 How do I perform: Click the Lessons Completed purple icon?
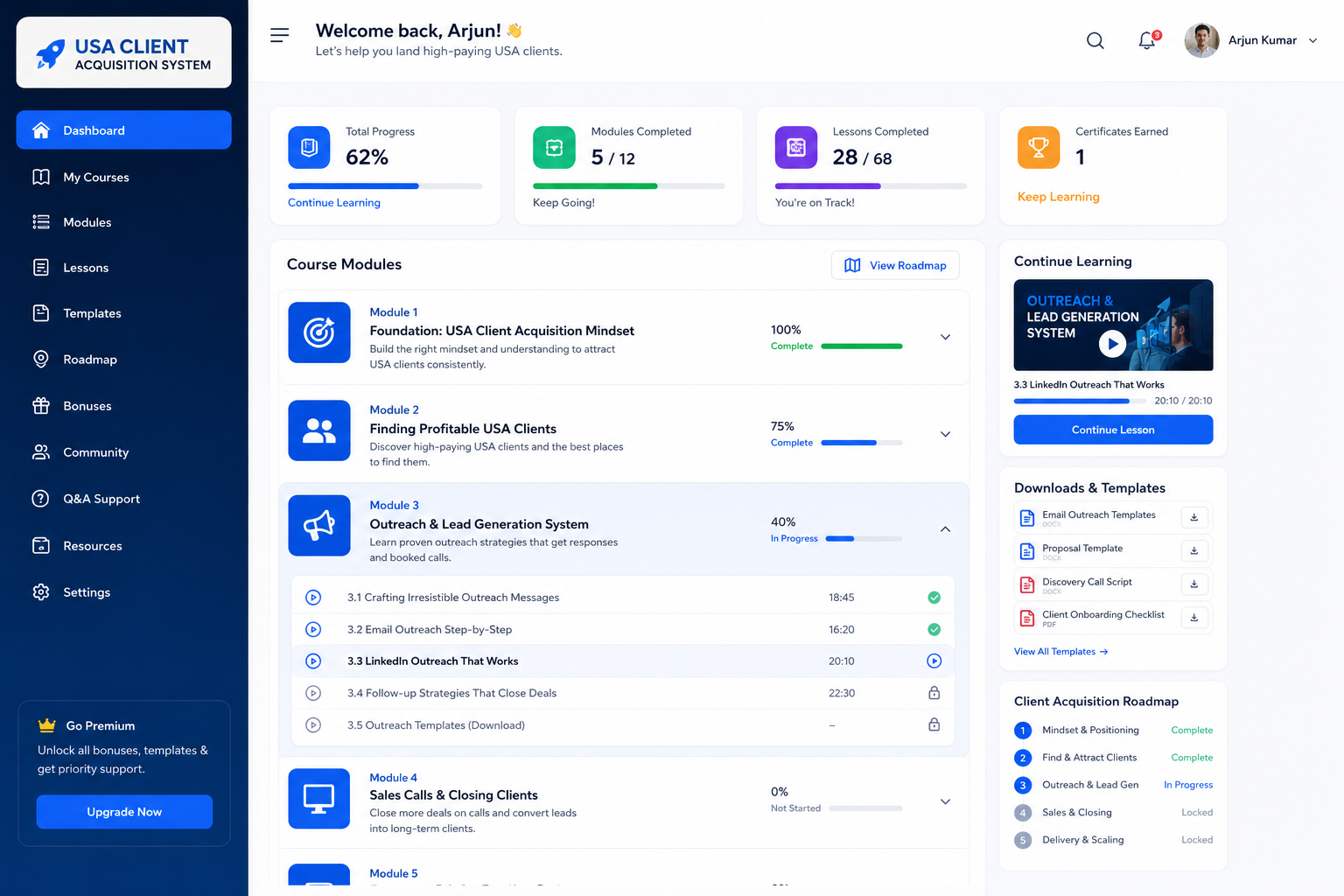pos(796,147)
